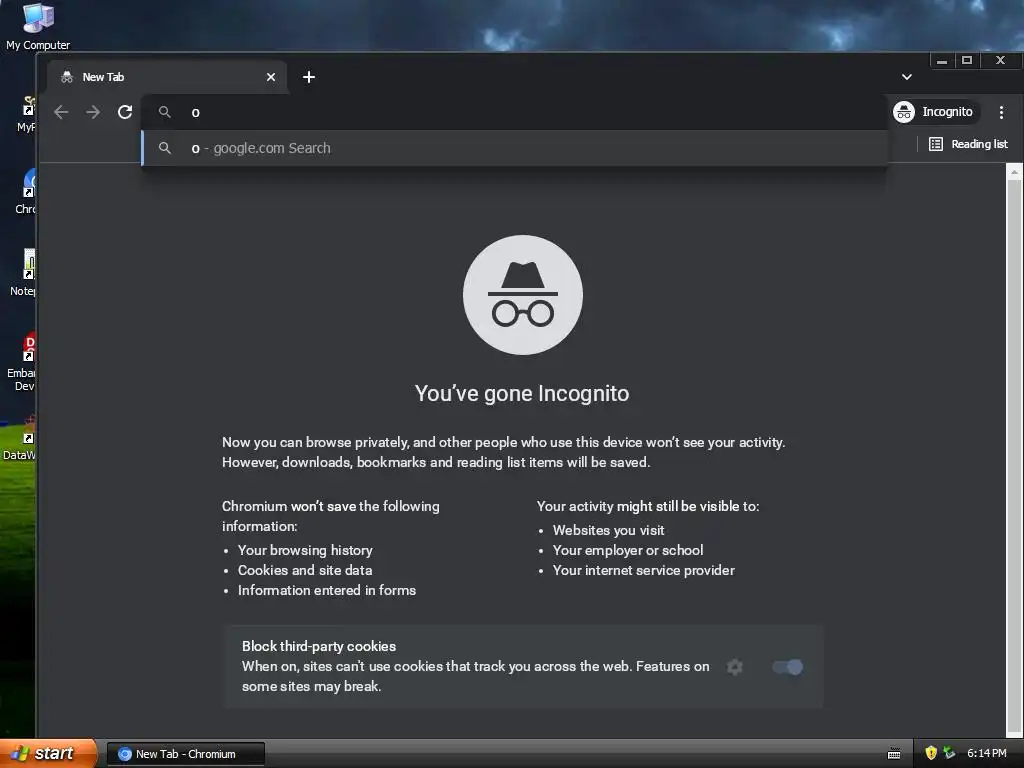Image resolution: width=1024 pixels, height=768 pixels.
Task: Click the Incognito profile button
Action: point(935,112)
